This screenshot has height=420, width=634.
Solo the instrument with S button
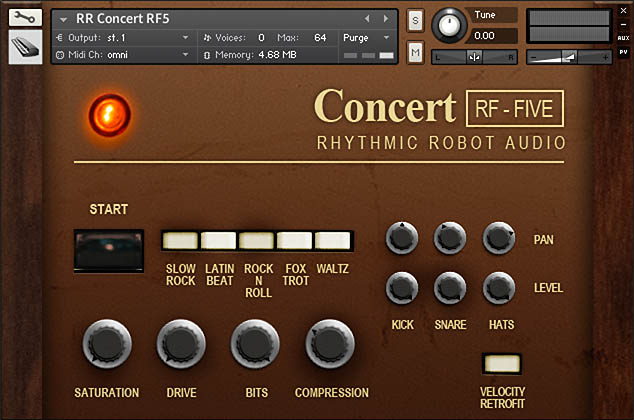click(415, 20)
